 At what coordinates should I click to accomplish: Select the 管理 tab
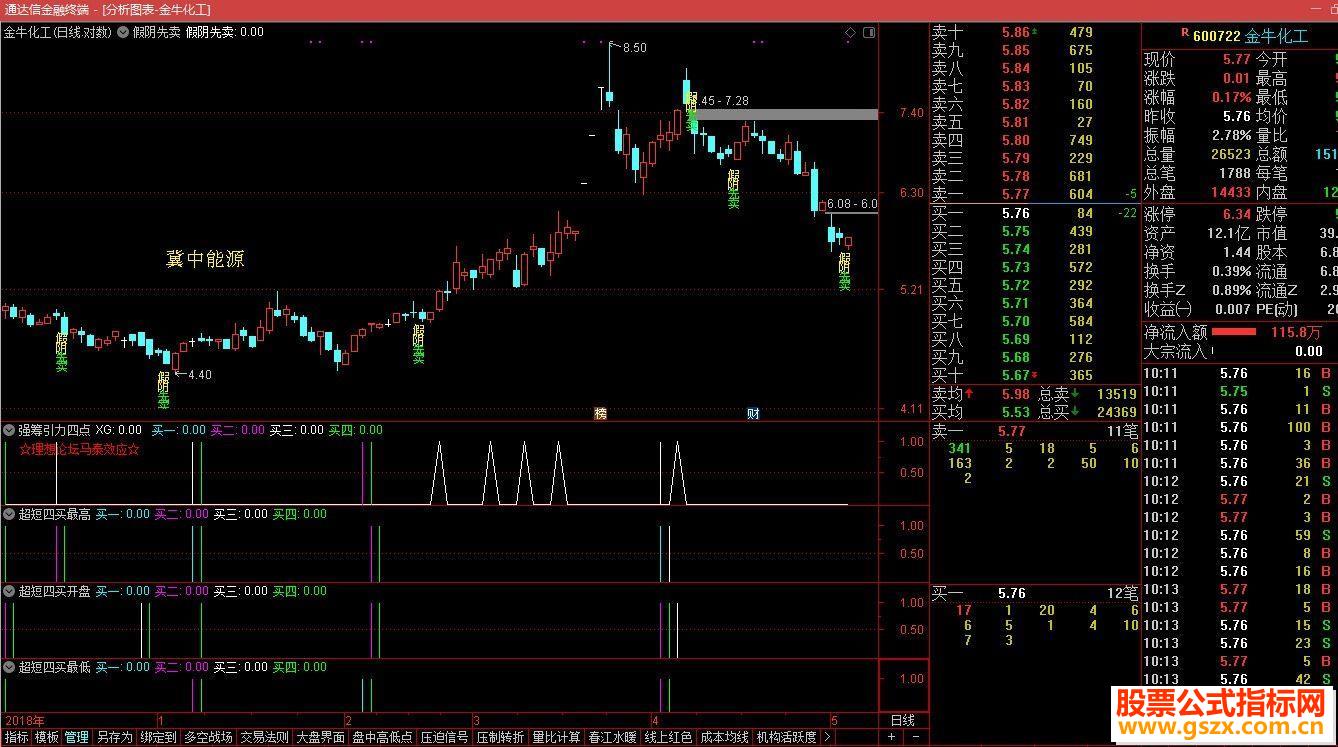point(76,738)
